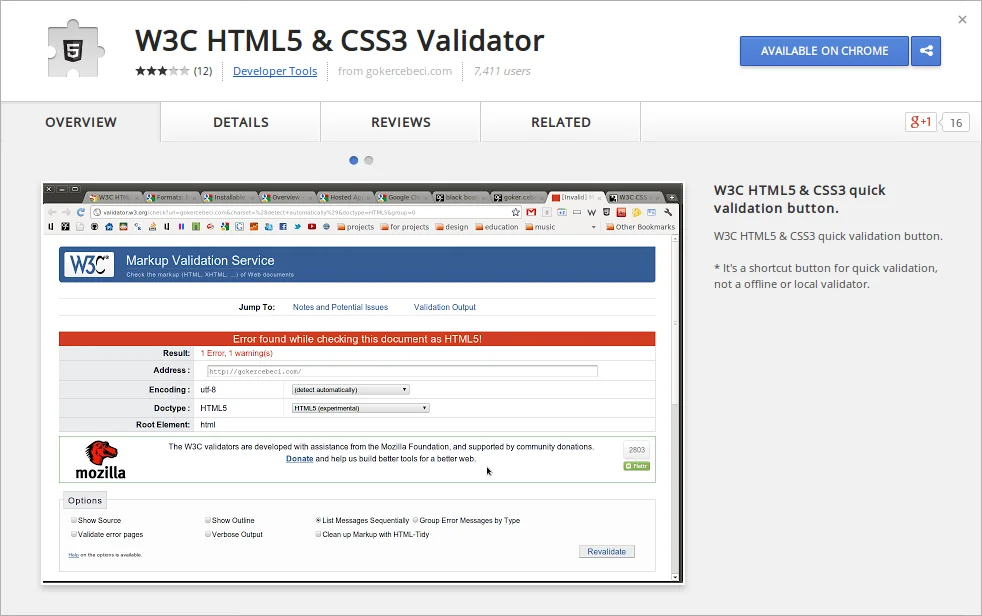Tick Clean up Markup with HTML-Tidy checkbox
Screen dimensions: 982x616
point(318,534)
